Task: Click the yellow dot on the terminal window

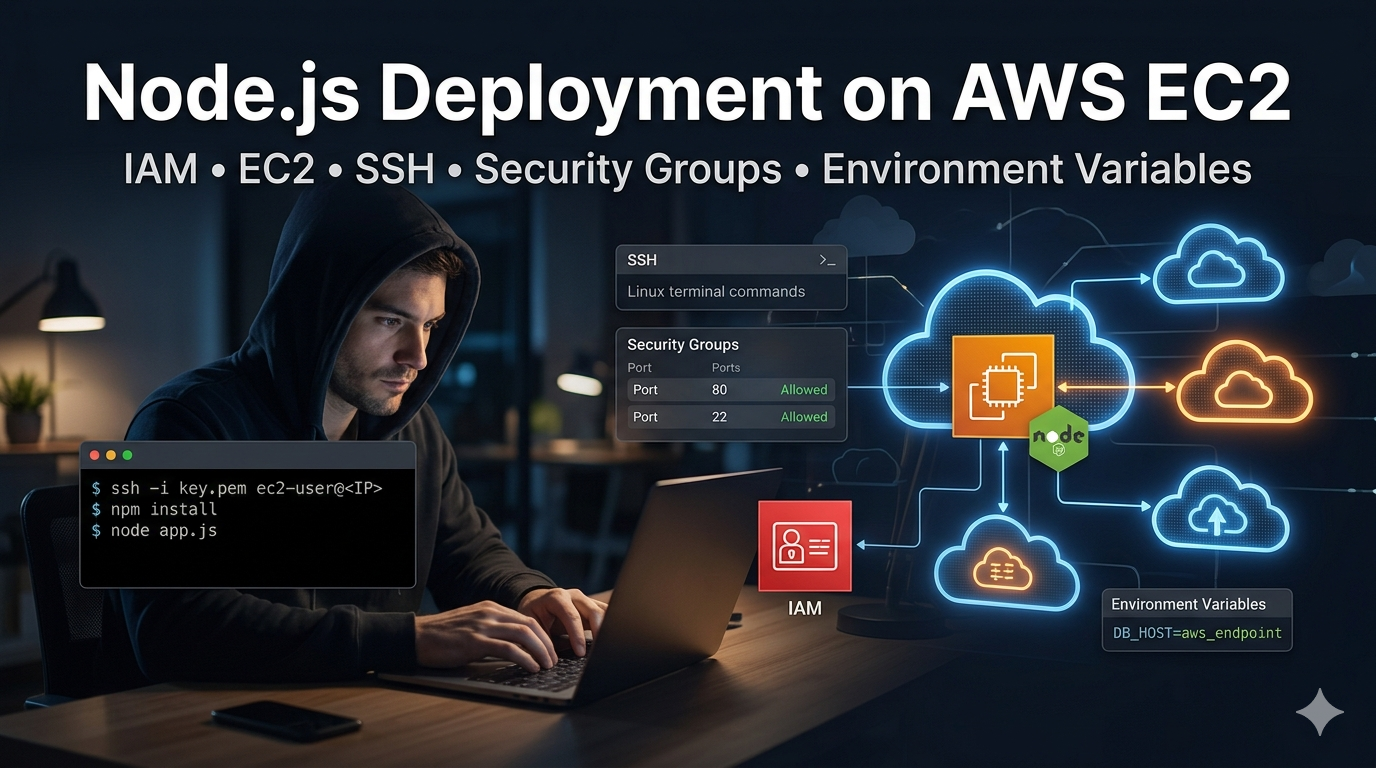Action: [111, 455]
